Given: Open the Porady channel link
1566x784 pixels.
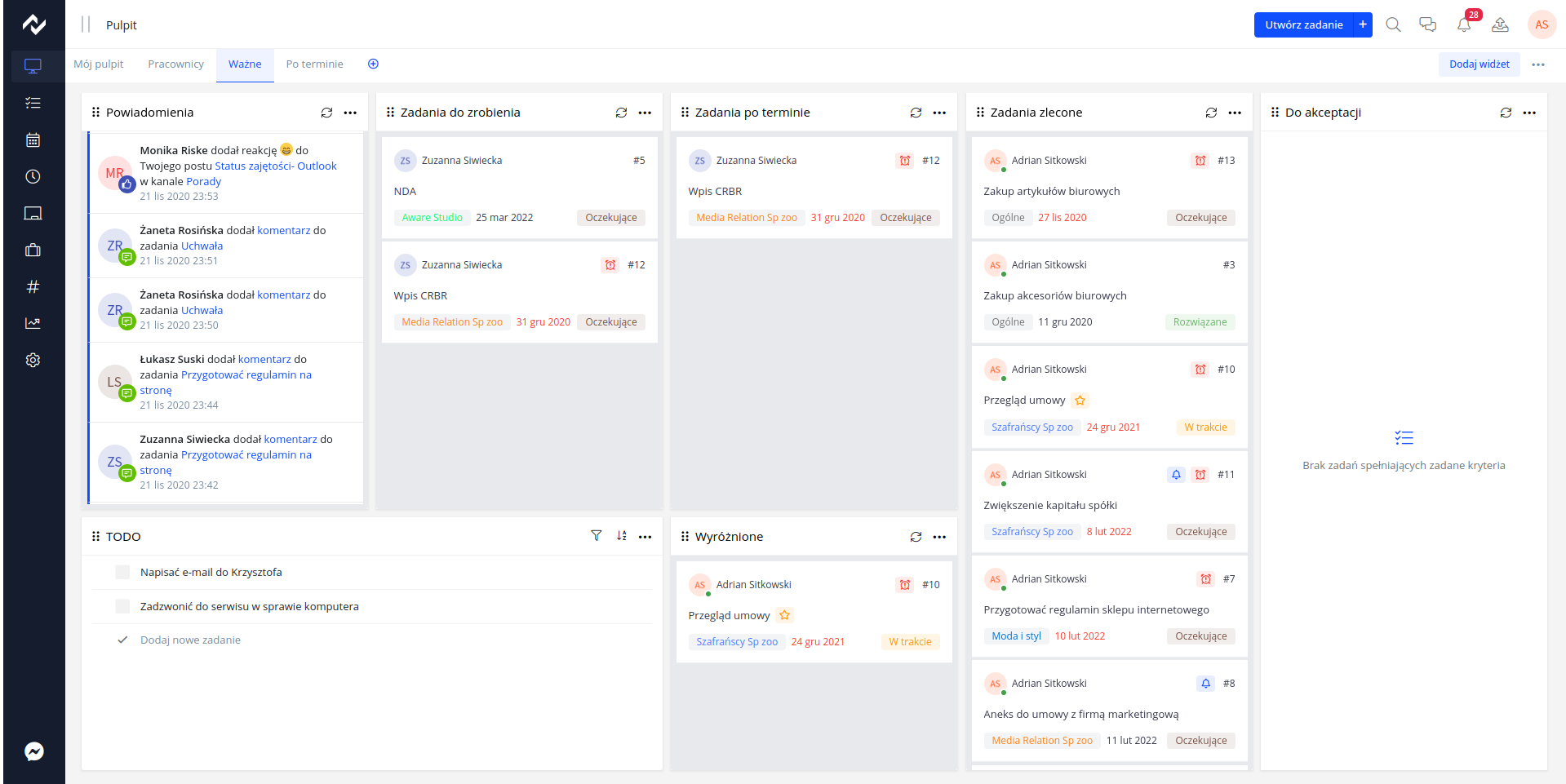Looking at the screenshot, I should tap(203, 181).
